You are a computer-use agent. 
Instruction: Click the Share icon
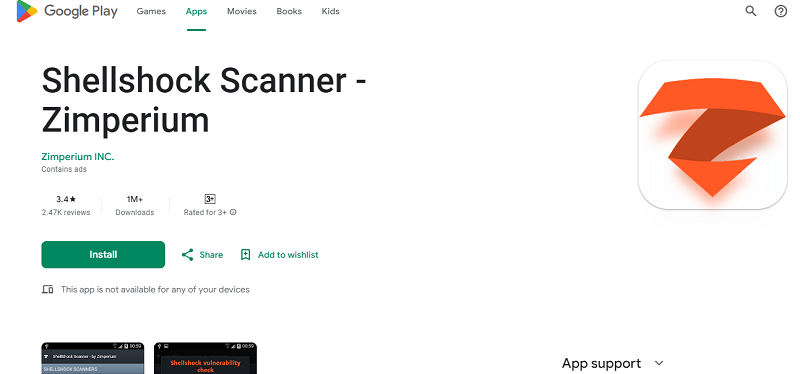pyautogui.click(x=187, y=255)
